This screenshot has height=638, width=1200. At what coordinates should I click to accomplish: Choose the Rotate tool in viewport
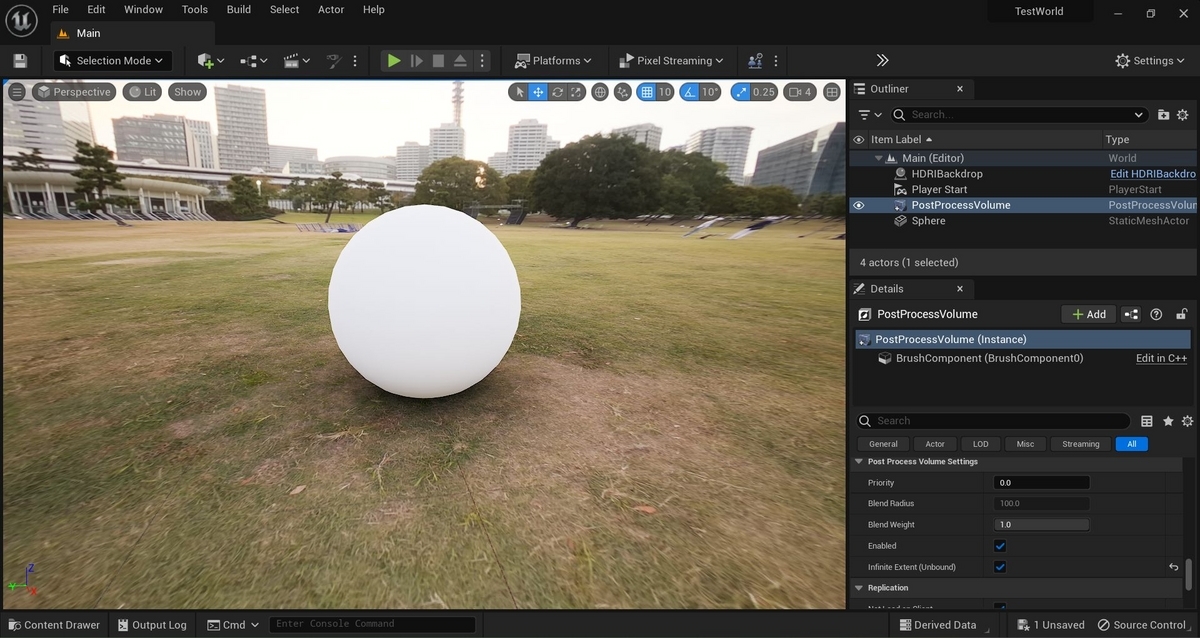[558, 92]
